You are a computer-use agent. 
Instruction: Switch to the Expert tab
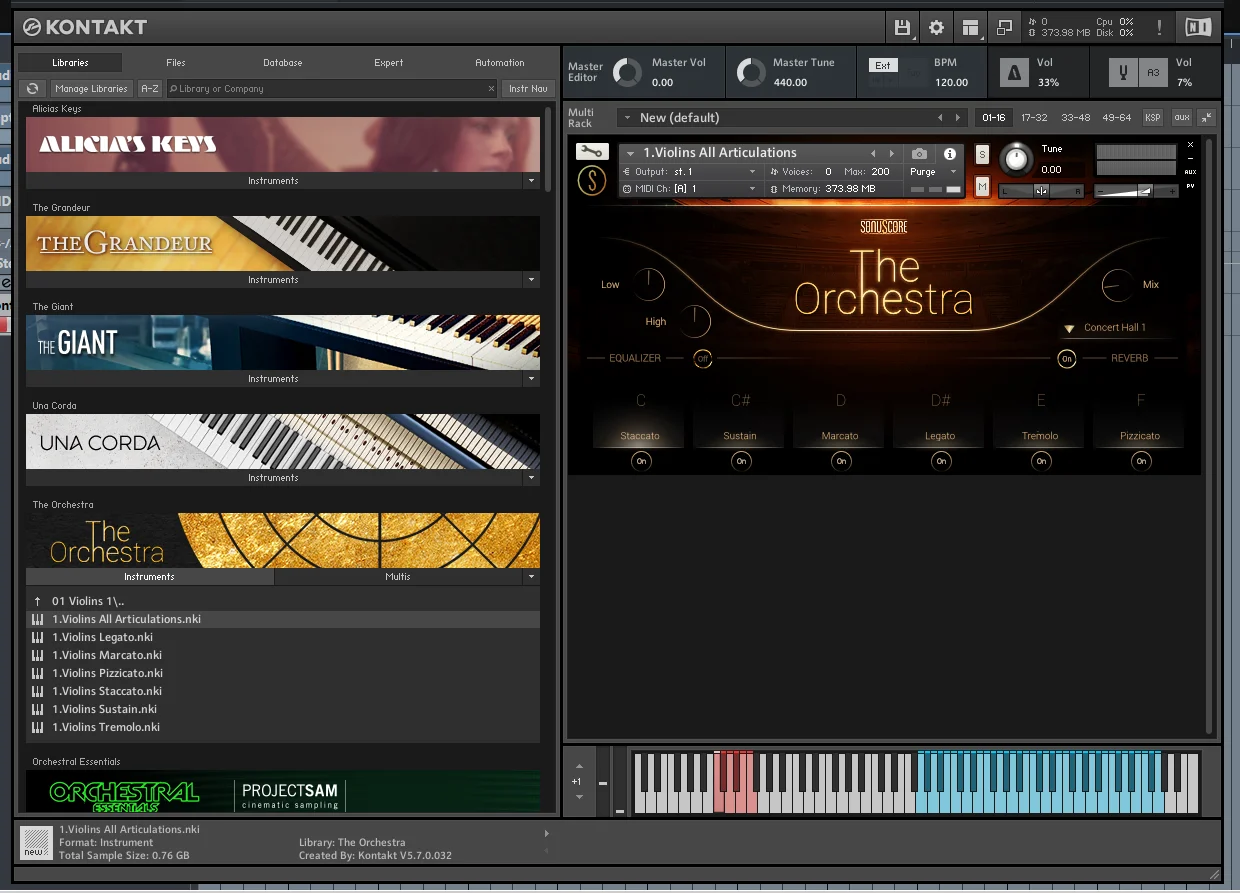click(x=389, y=62)
